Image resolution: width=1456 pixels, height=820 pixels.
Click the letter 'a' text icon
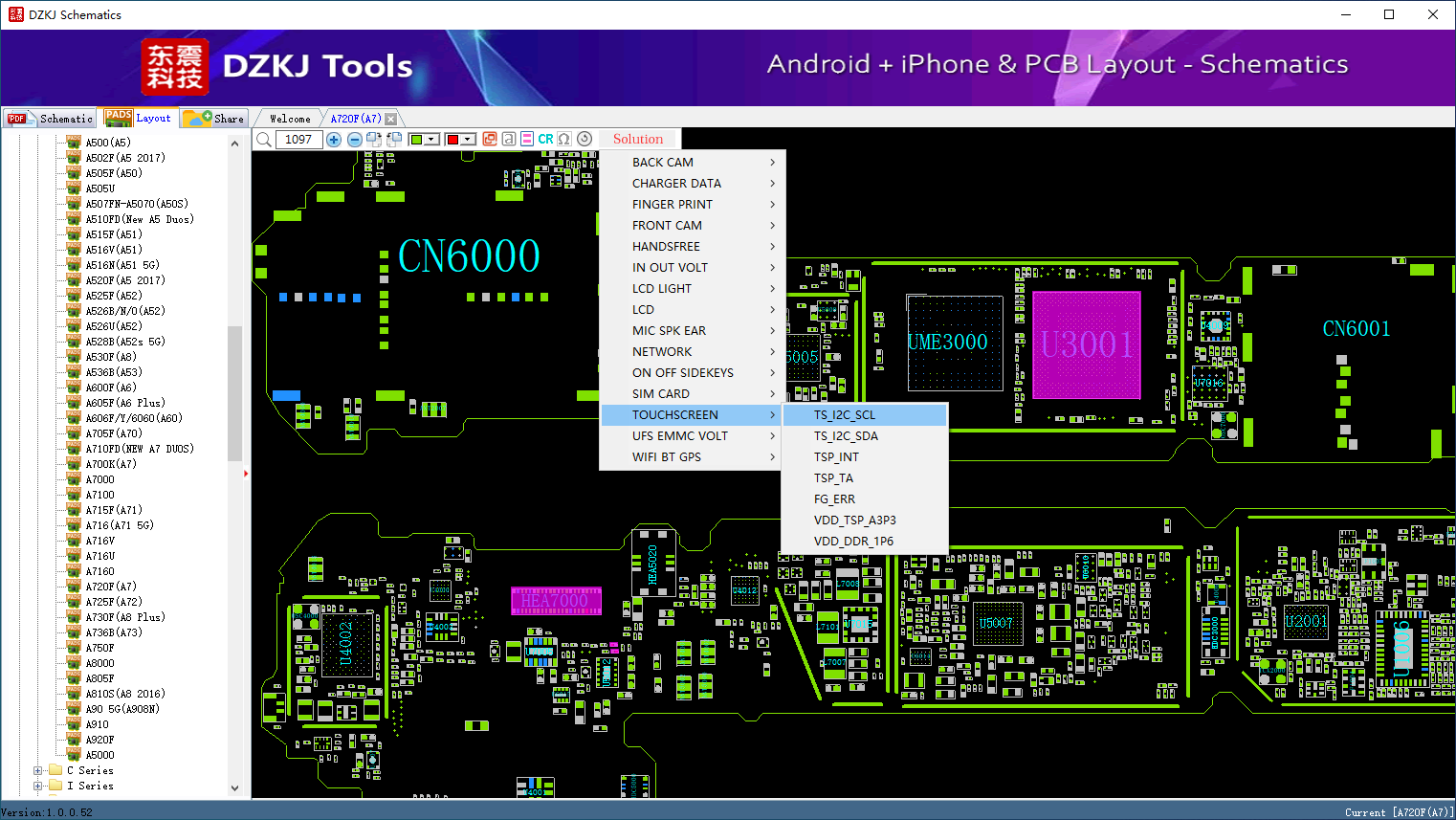tap(509, 139)
